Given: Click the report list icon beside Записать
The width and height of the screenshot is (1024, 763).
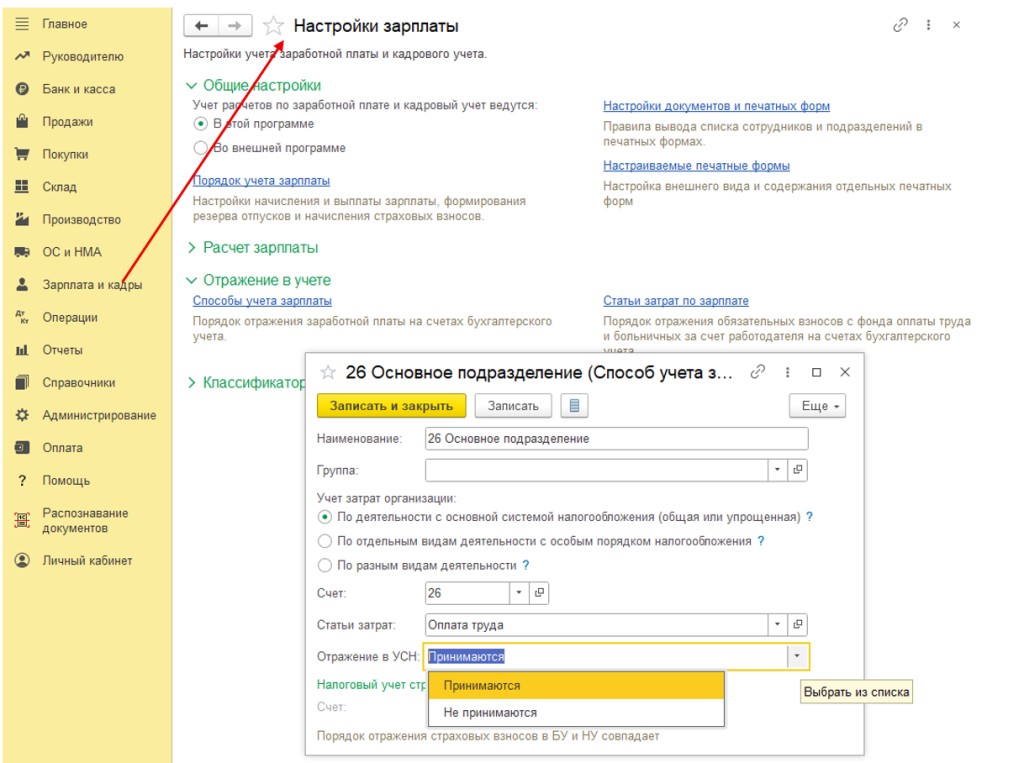Looking at the screenshot, I should (575, 406).
